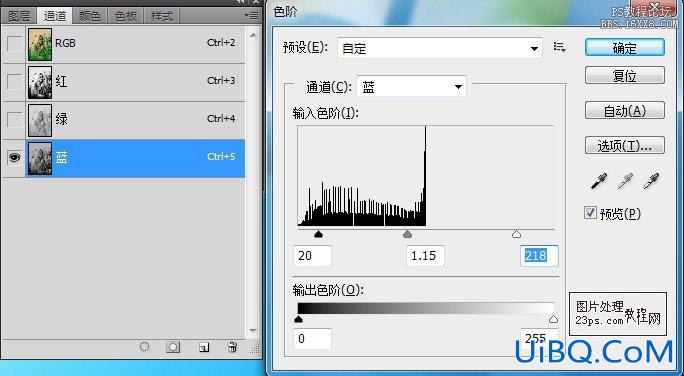Click the 确定 OK button
This screenshot has height=376, width=684.
click(x=625, y=48)
